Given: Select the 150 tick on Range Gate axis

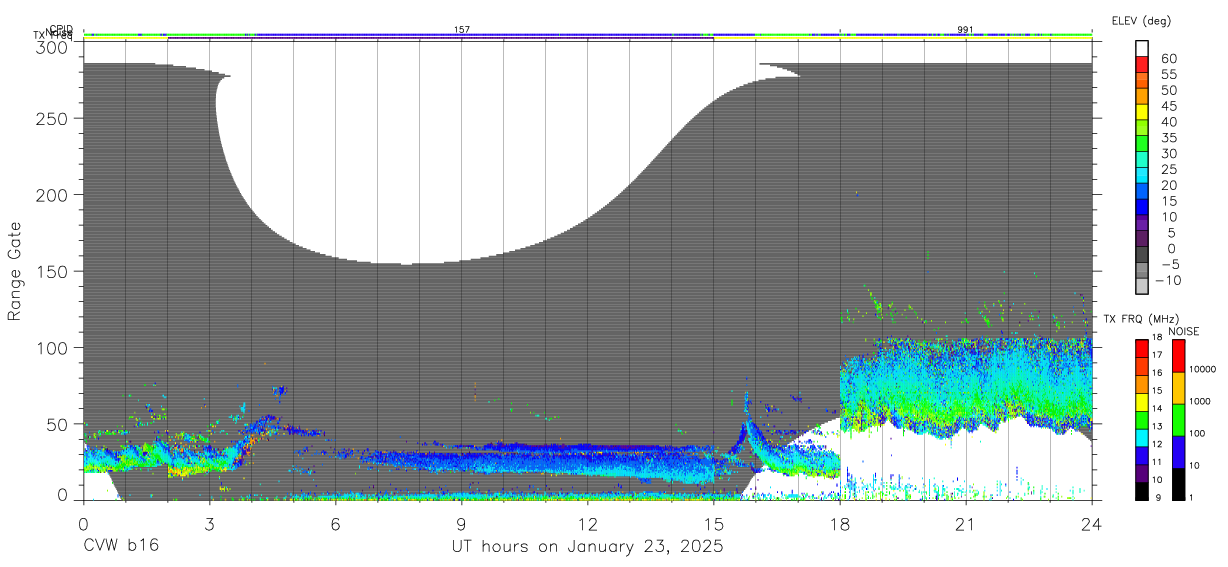Looking at the screenshot, I should (51, 271).
